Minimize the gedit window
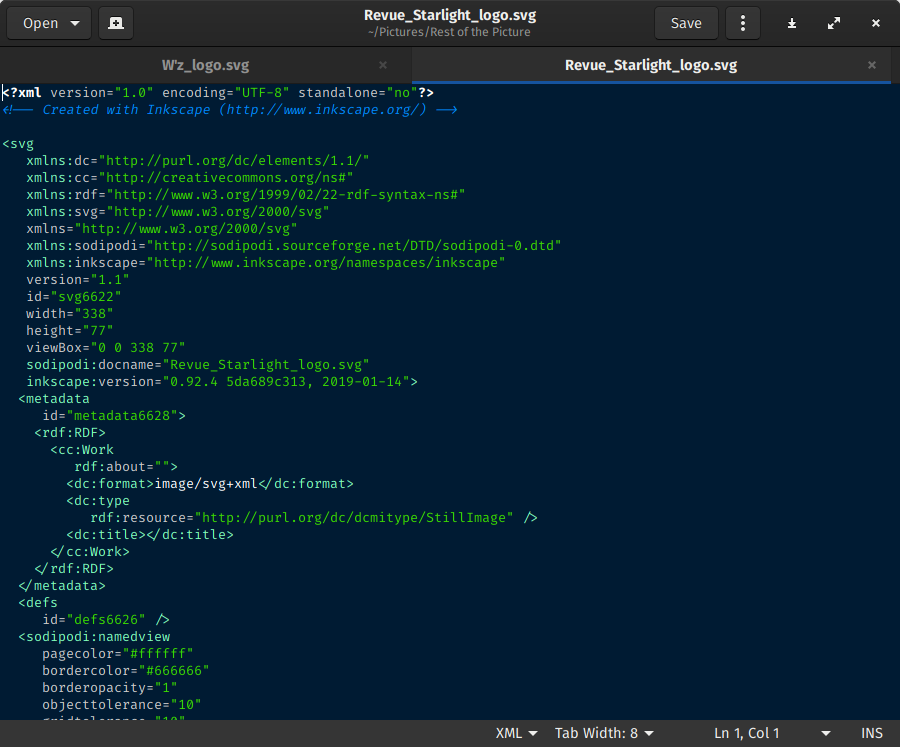 click(x=792, y=23)
